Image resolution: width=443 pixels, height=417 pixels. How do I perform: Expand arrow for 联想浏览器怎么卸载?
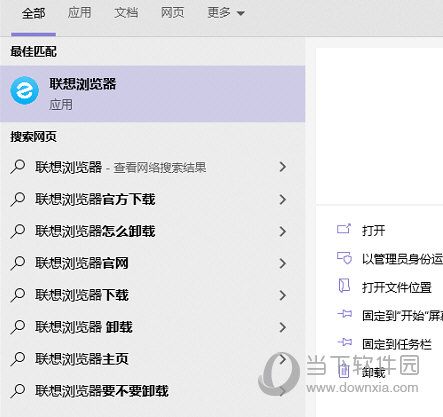pos(283,231)
